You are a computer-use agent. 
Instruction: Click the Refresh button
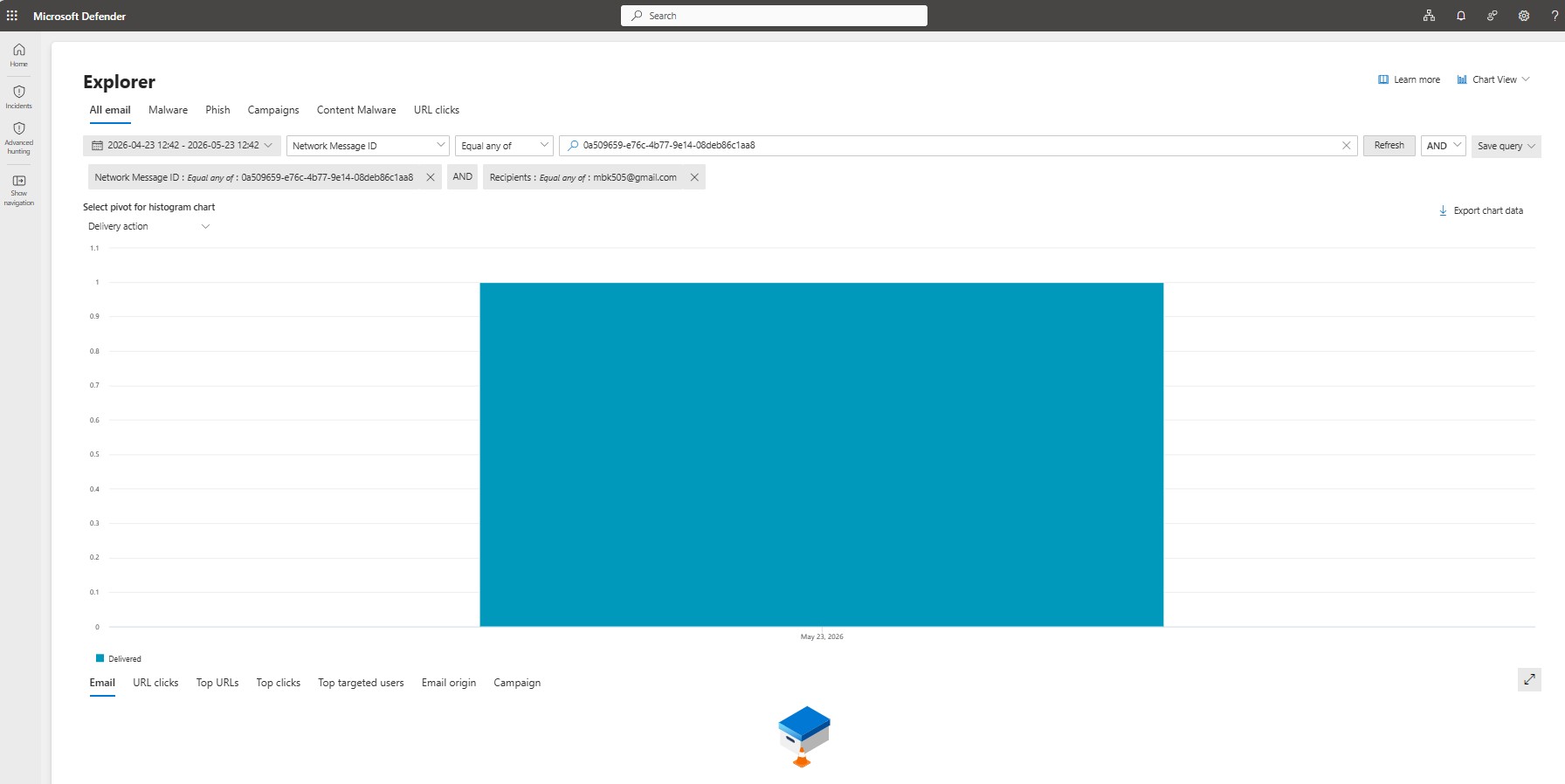coord(1389,146)
